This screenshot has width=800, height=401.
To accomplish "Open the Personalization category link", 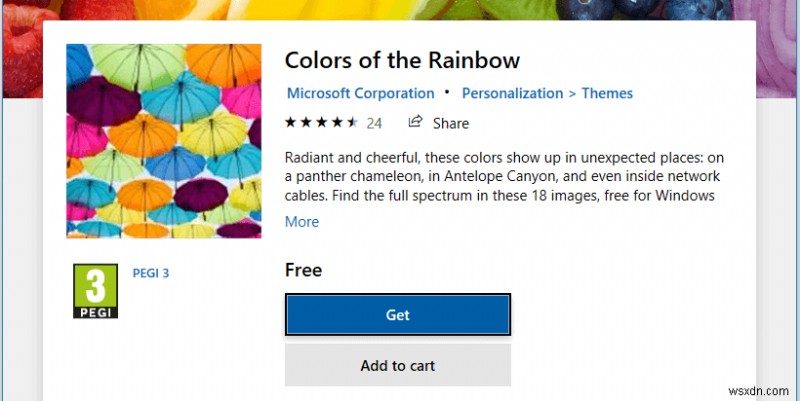I will click(512, 93).
